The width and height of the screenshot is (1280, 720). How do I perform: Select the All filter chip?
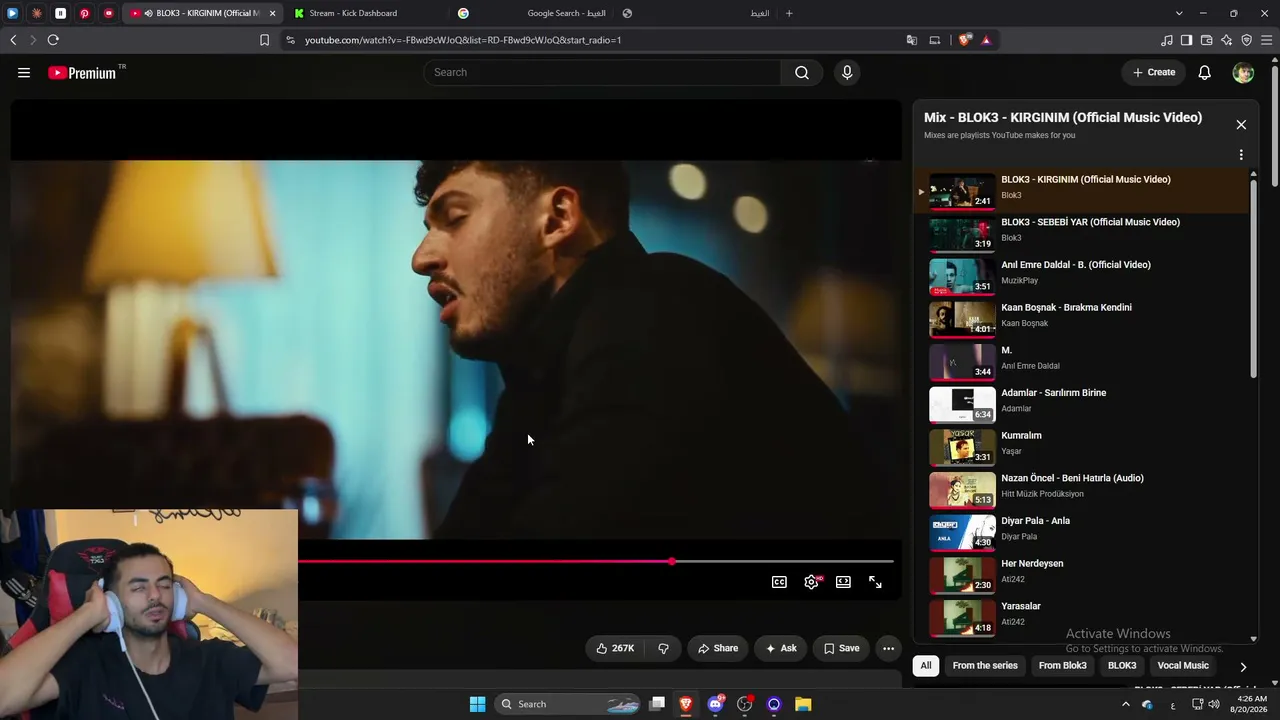[x=926, y=666]
